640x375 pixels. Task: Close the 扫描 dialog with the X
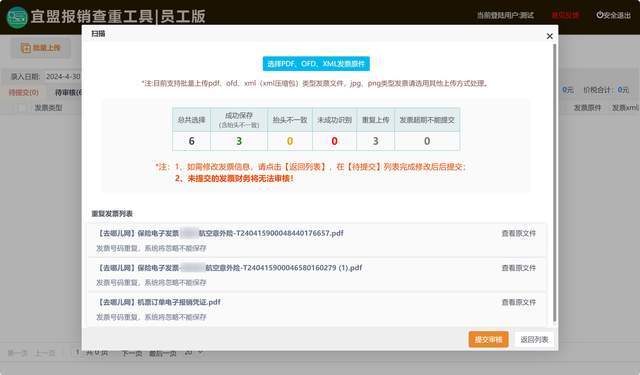click(x=549, y=36)
